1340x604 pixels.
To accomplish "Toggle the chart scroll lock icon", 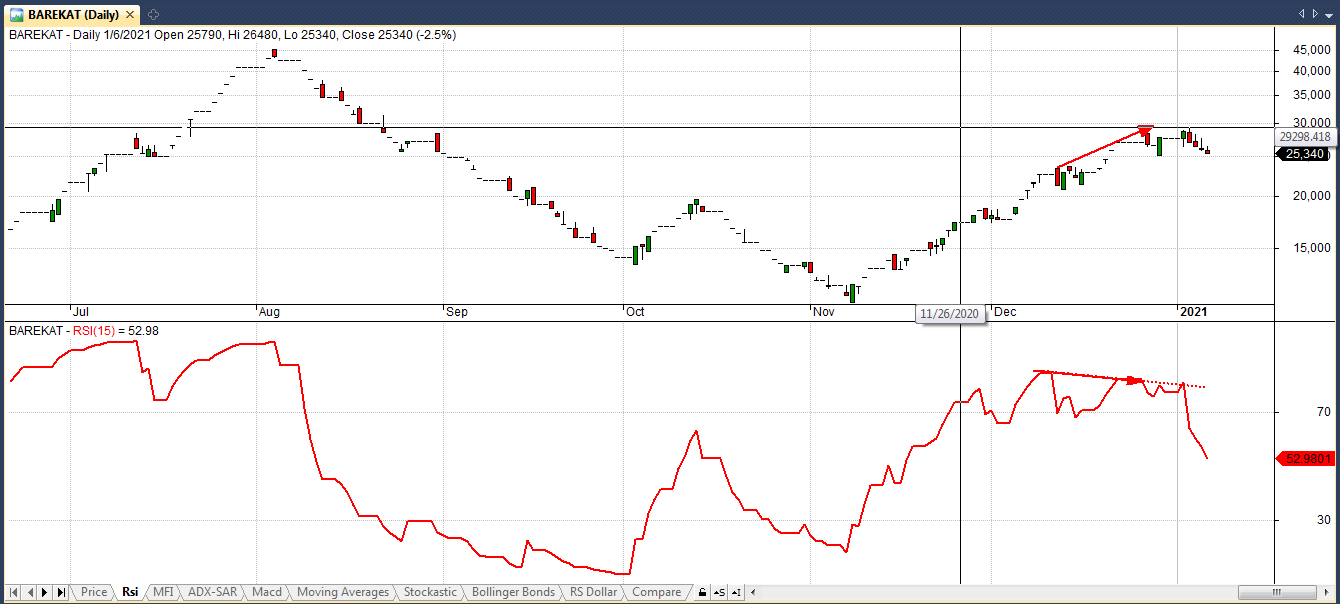I will 703,593.
